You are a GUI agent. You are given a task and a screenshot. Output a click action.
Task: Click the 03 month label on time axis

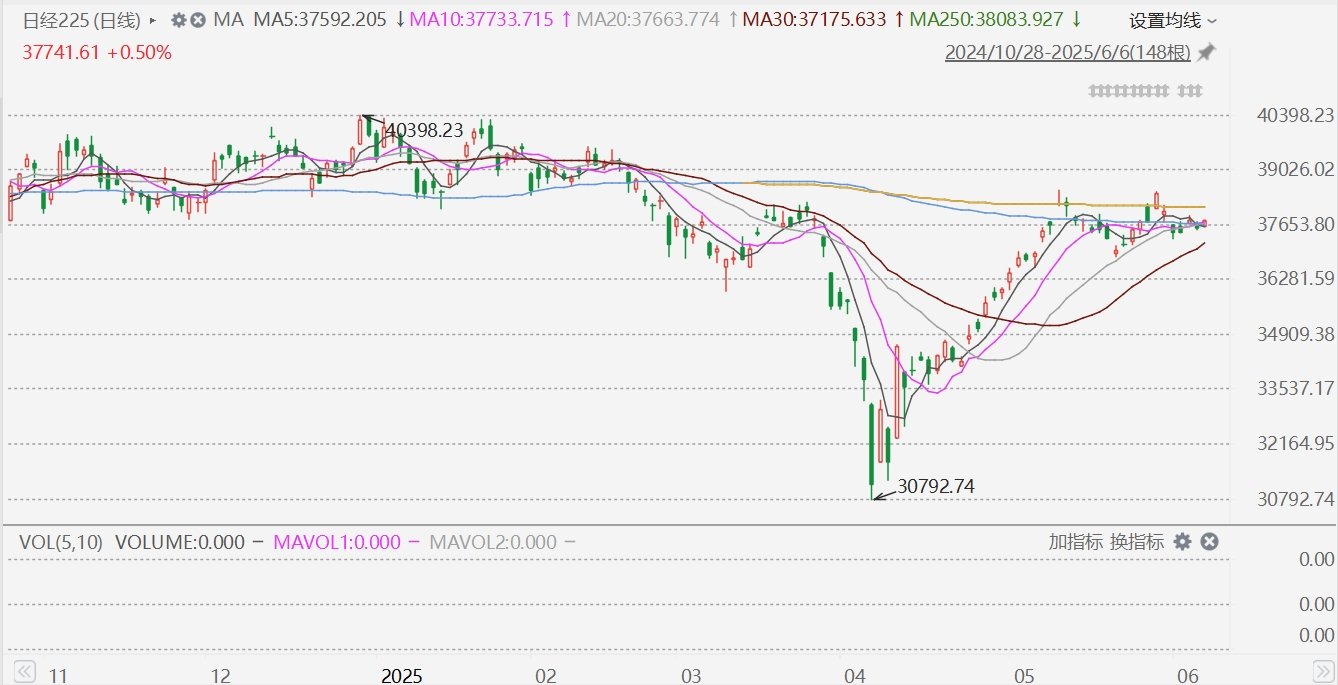pos(692,676)
